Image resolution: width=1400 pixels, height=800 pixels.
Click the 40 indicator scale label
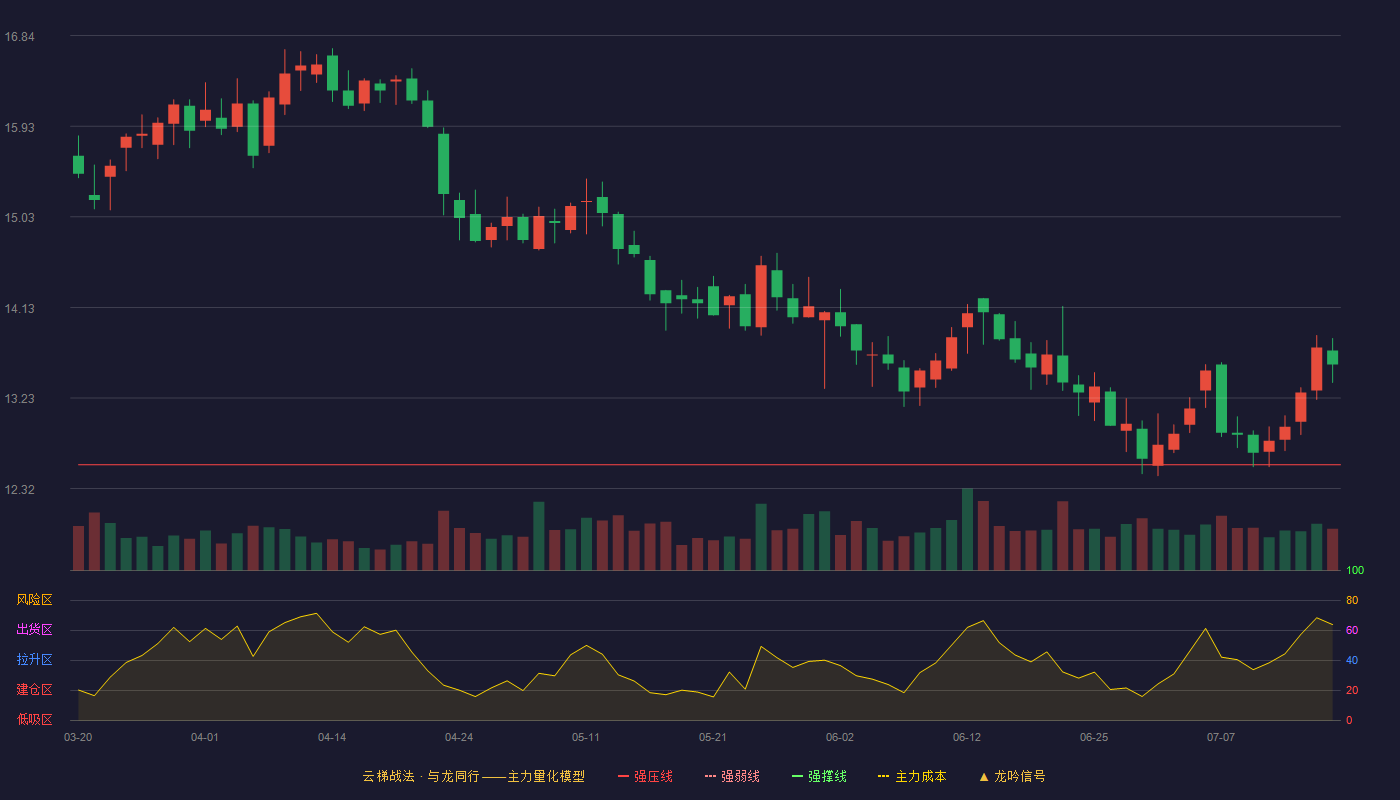point(1352,660)
